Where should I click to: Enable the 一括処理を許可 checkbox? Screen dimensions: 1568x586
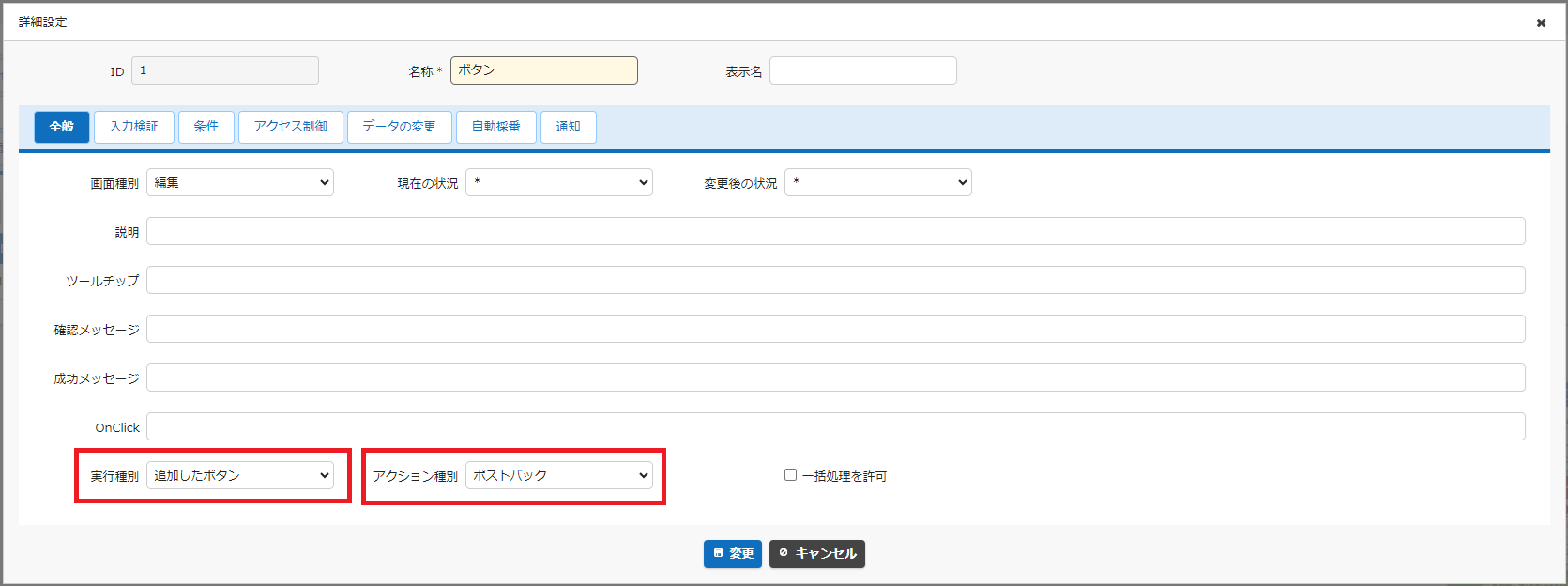click(790, 475)
